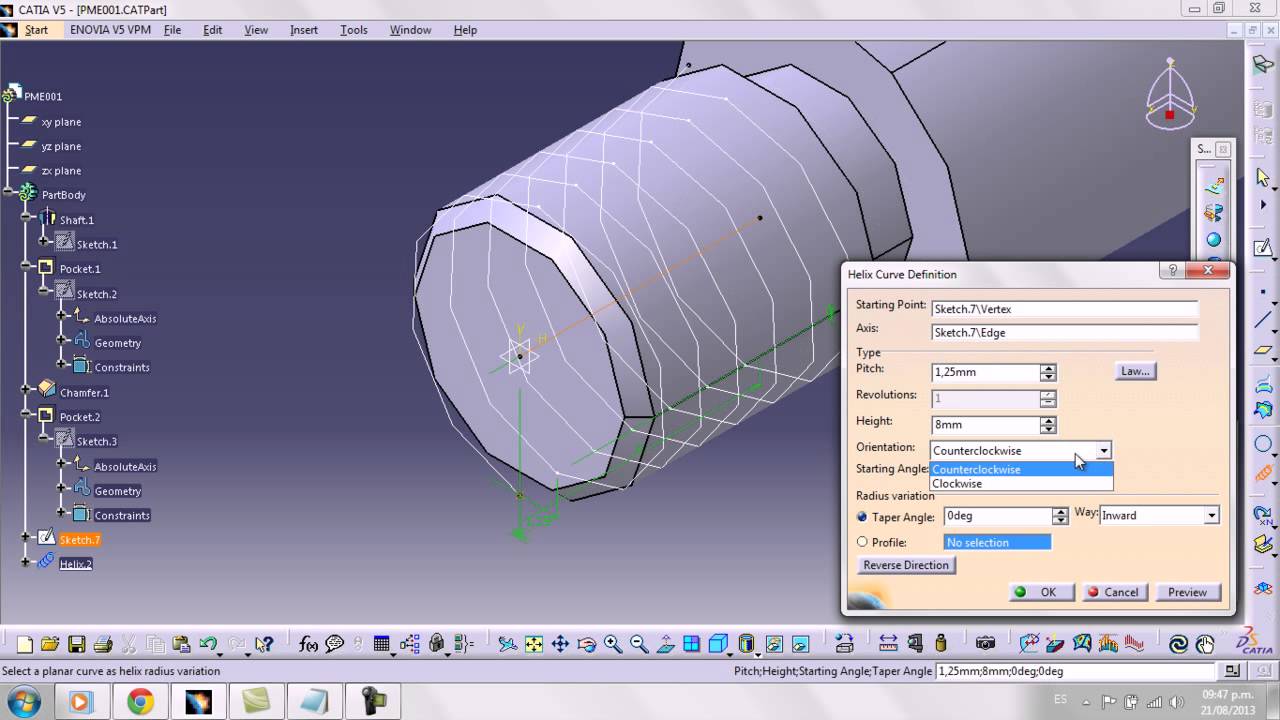
Task: Open the Start menu in menu bar
Action: pos(36,30)
